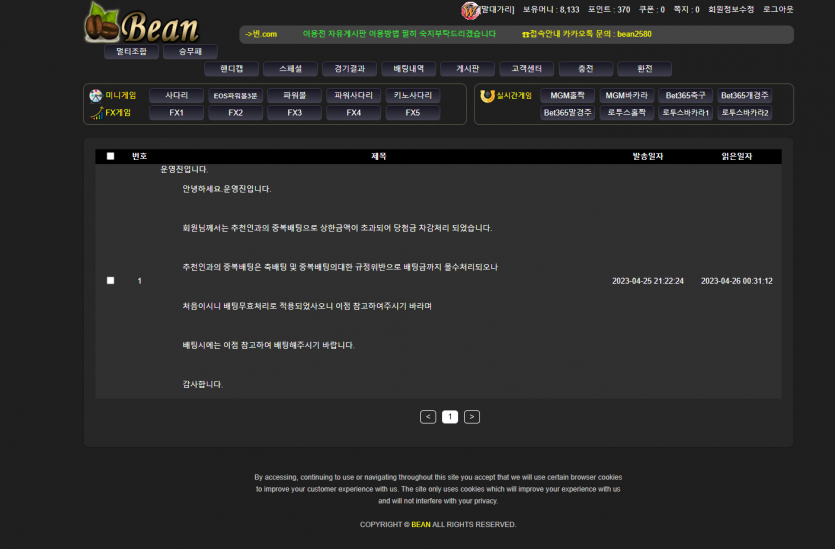Go to the next page arrow
This screenshot has height=549, width=835.
click(472, 417)
